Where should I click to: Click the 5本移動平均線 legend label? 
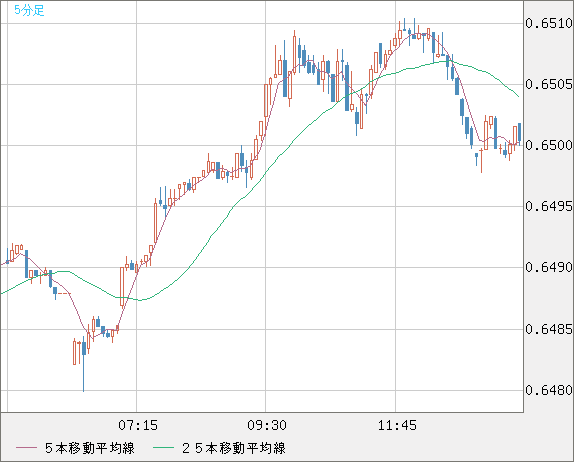click(90, 448)
